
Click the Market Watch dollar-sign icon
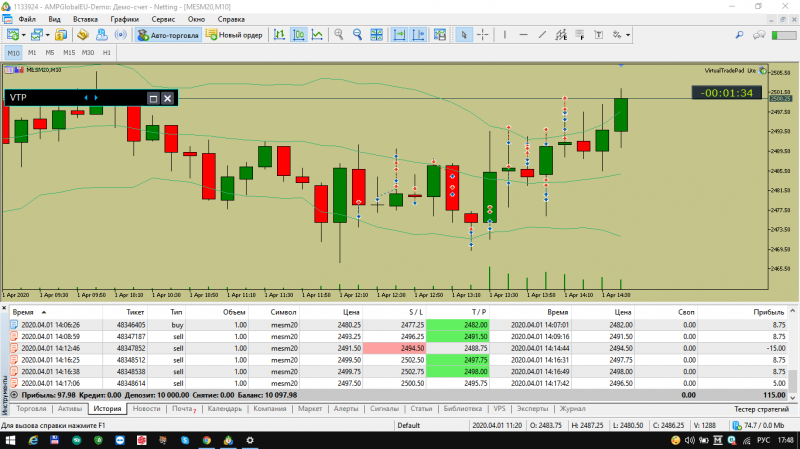[61, 35]
